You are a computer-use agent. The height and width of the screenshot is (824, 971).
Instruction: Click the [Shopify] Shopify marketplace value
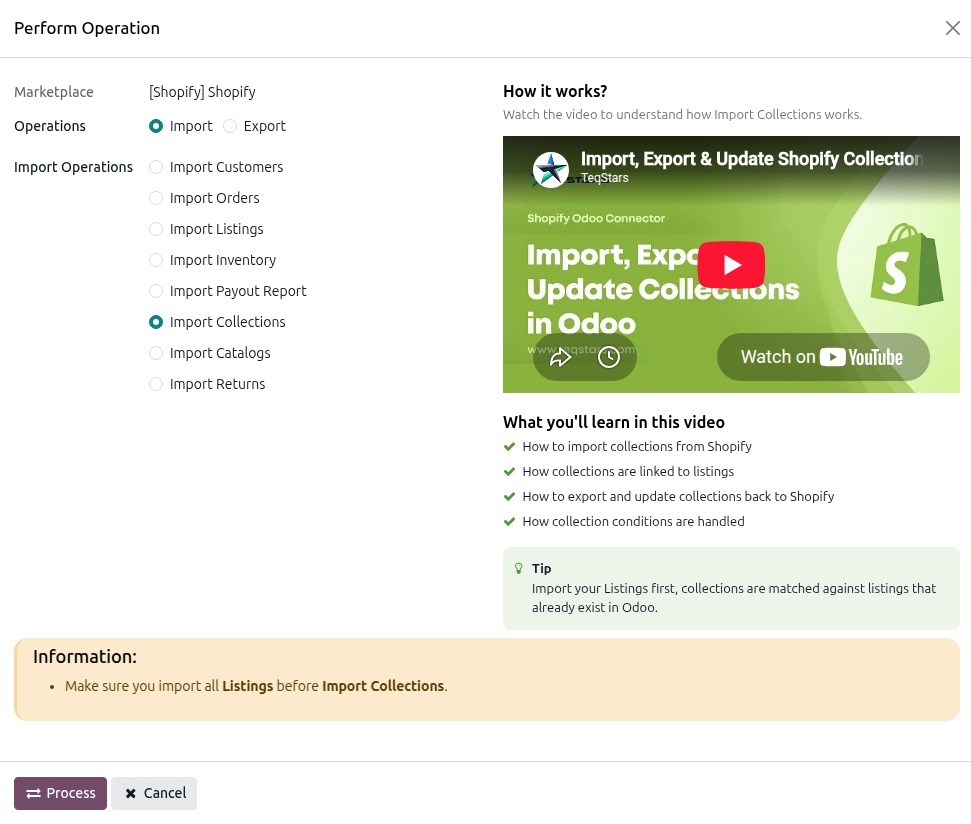pyautogui.click(x=202, y=92)
